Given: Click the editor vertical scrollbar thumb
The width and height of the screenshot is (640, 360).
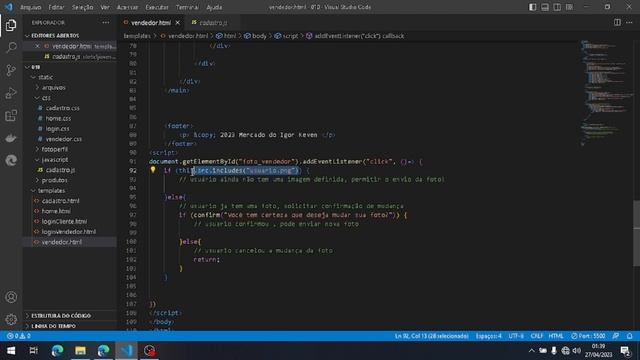Looking at the screenshot, I should [636, 233].
